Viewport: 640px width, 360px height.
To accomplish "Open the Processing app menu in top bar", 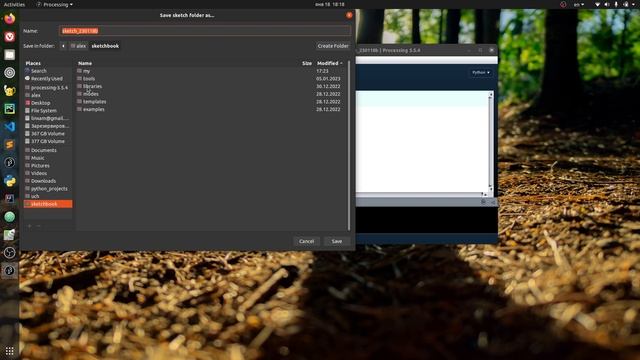I will pos(55,4).
